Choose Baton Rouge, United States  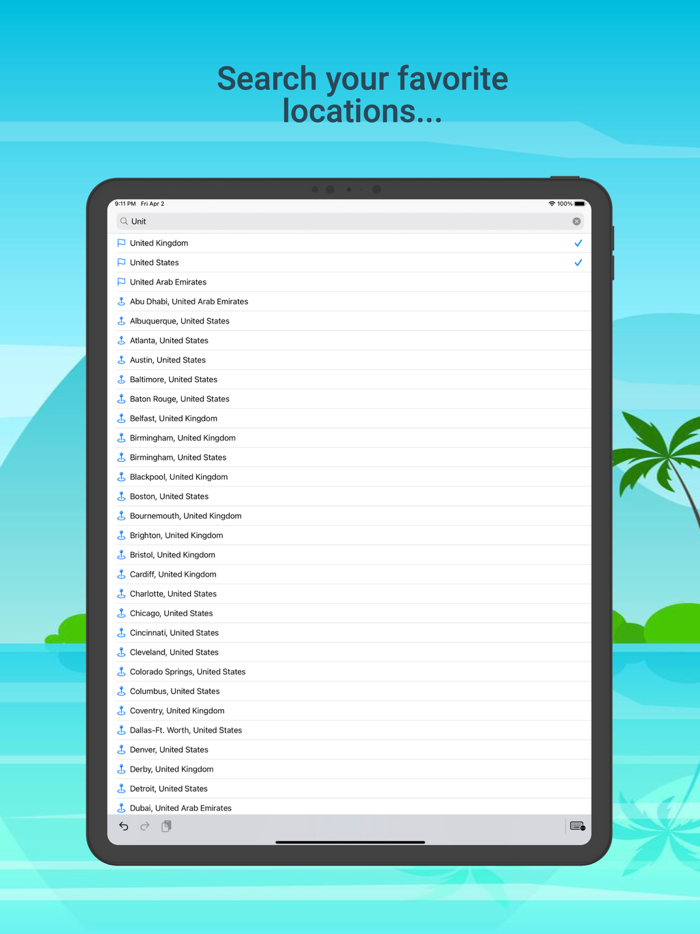179,399
